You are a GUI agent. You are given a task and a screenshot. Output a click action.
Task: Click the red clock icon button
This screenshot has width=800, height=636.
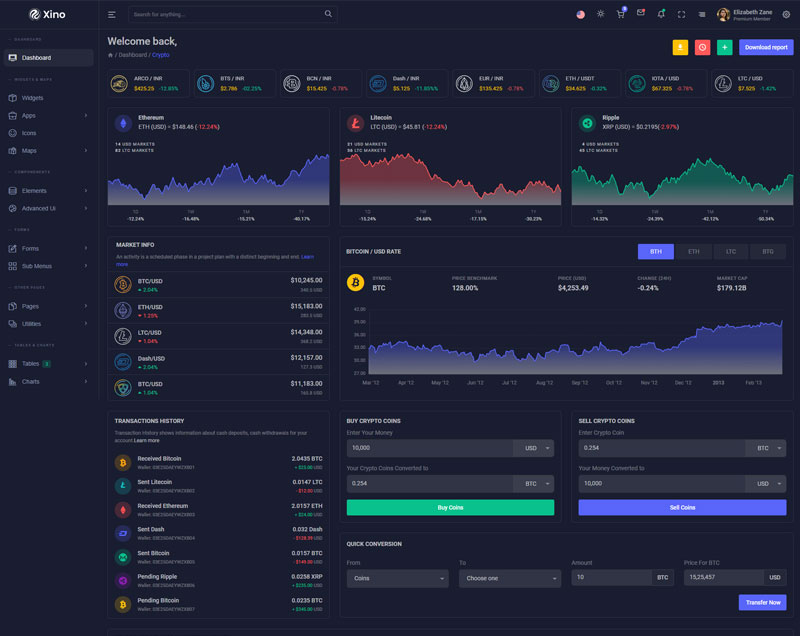tap(702, 47)
